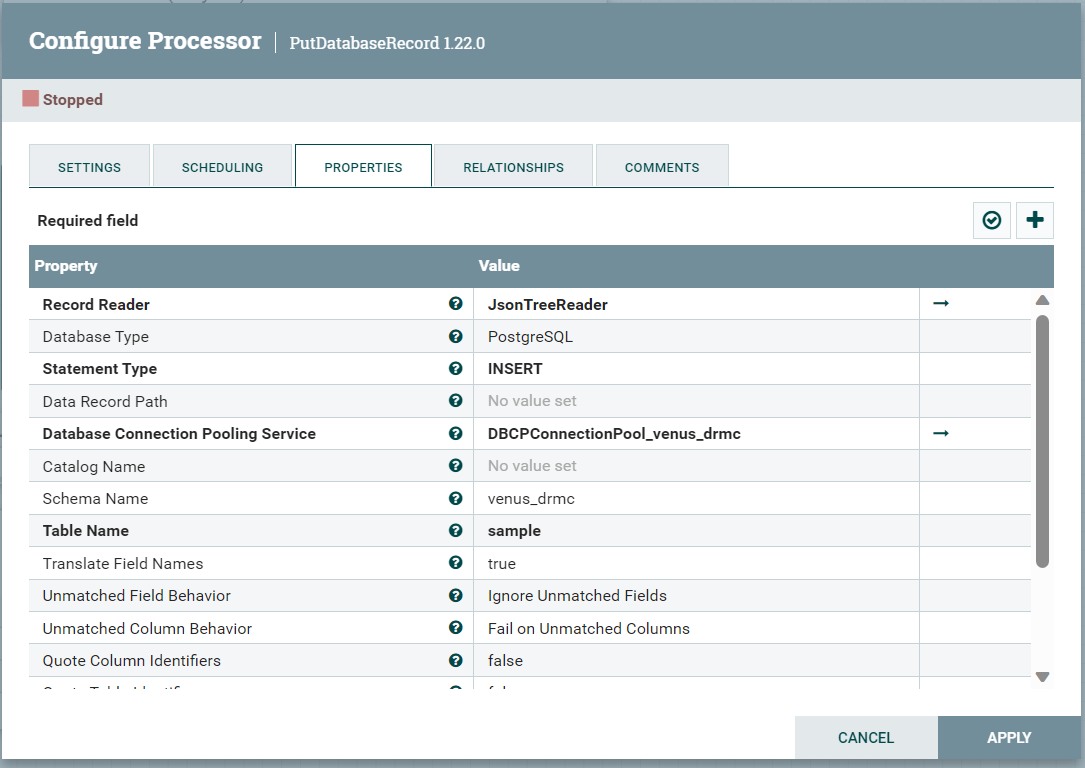Edit Catalog Name empty value

point(696,466)
